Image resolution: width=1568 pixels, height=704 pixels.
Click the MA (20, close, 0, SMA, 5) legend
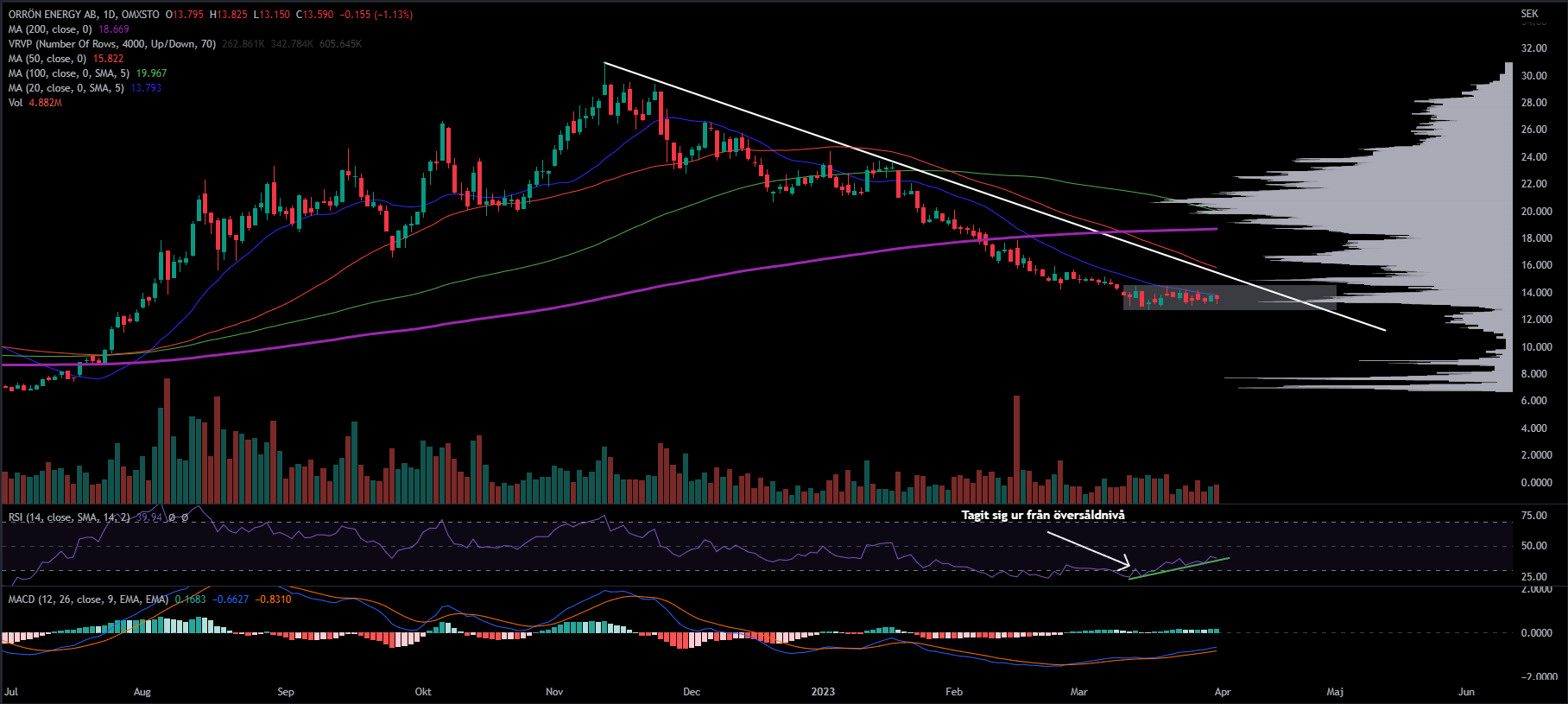(66, 88)
